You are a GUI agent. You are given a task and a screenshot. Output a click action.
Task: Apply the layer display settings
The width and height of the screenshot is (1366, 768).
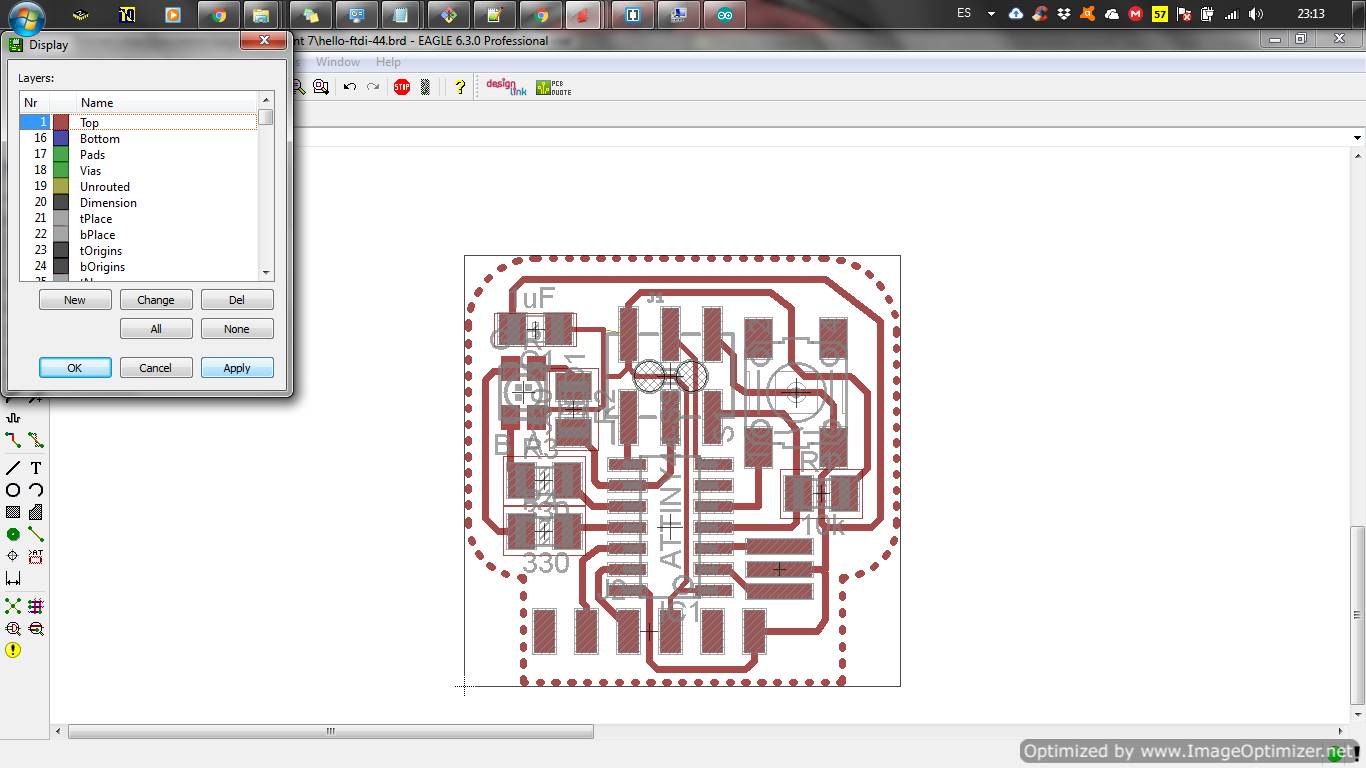coord(237,368)
